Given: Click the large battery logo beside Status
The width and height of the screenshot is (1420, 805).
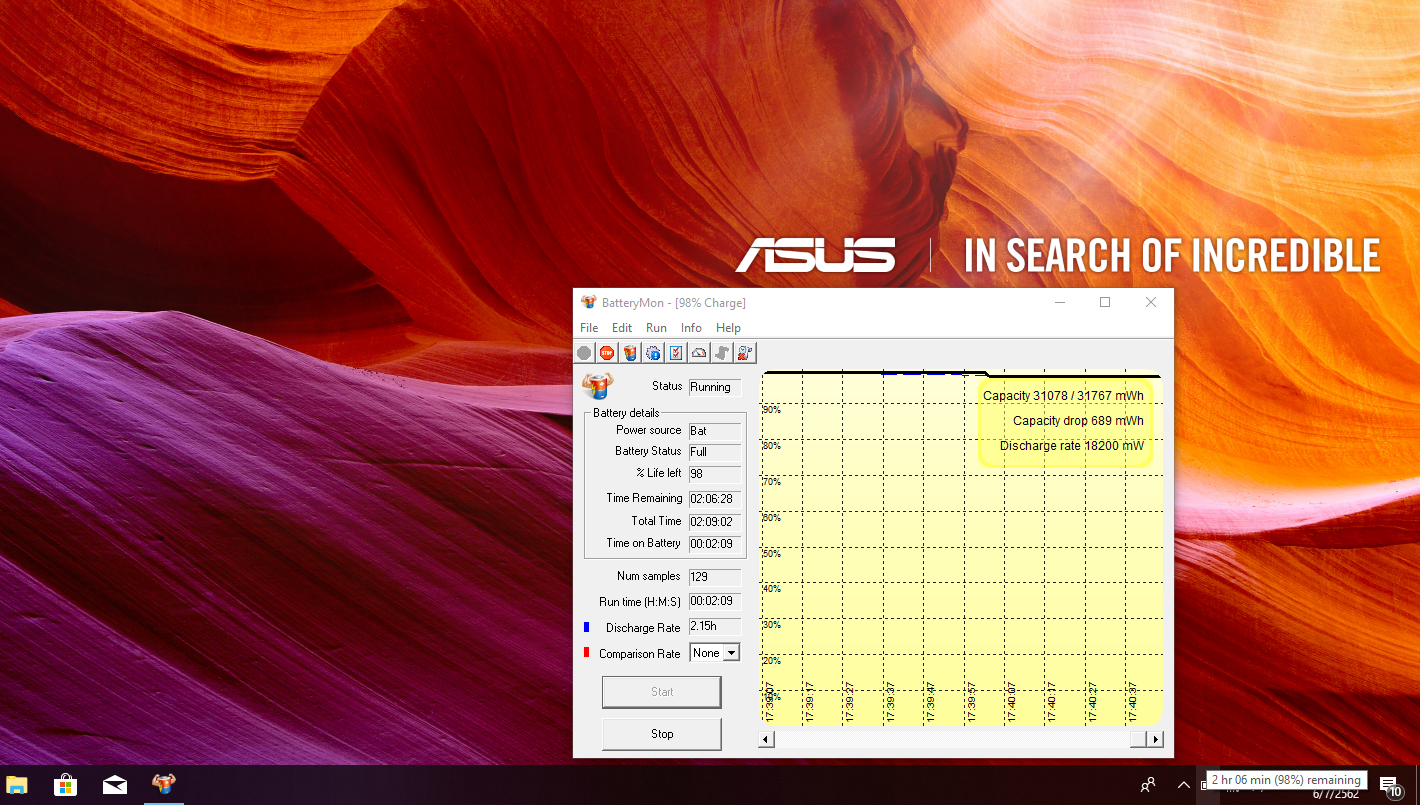Looking at the screenshot, I should pyautogui.click(x=598, y=386).
